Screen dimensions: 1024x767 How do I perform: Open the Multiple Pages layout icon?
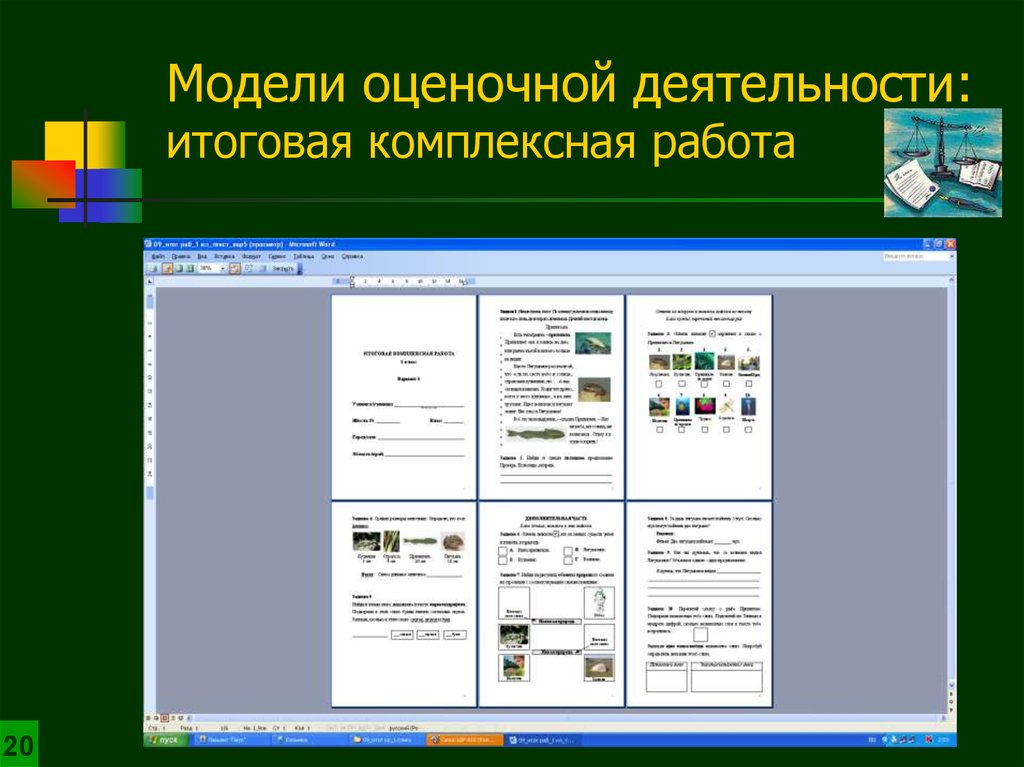[x=189, y=268]
